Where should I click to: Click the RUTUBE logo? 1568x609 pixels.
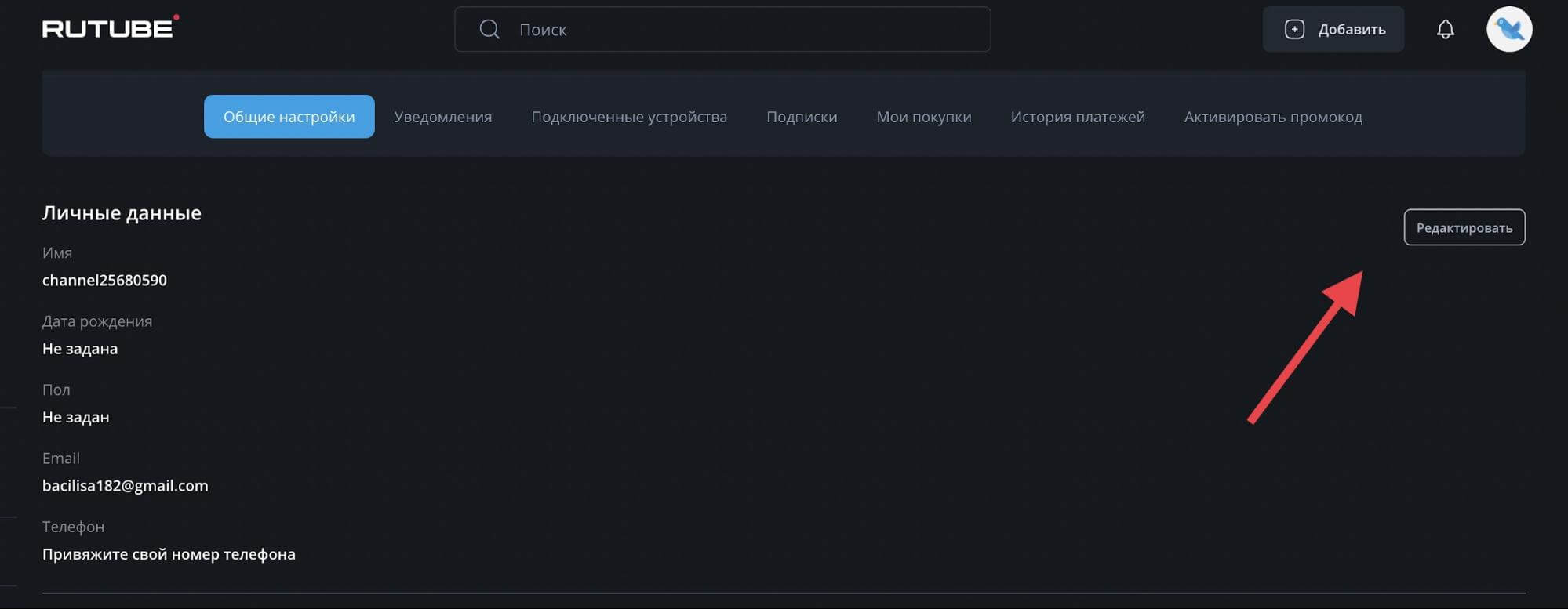[110, 29]
